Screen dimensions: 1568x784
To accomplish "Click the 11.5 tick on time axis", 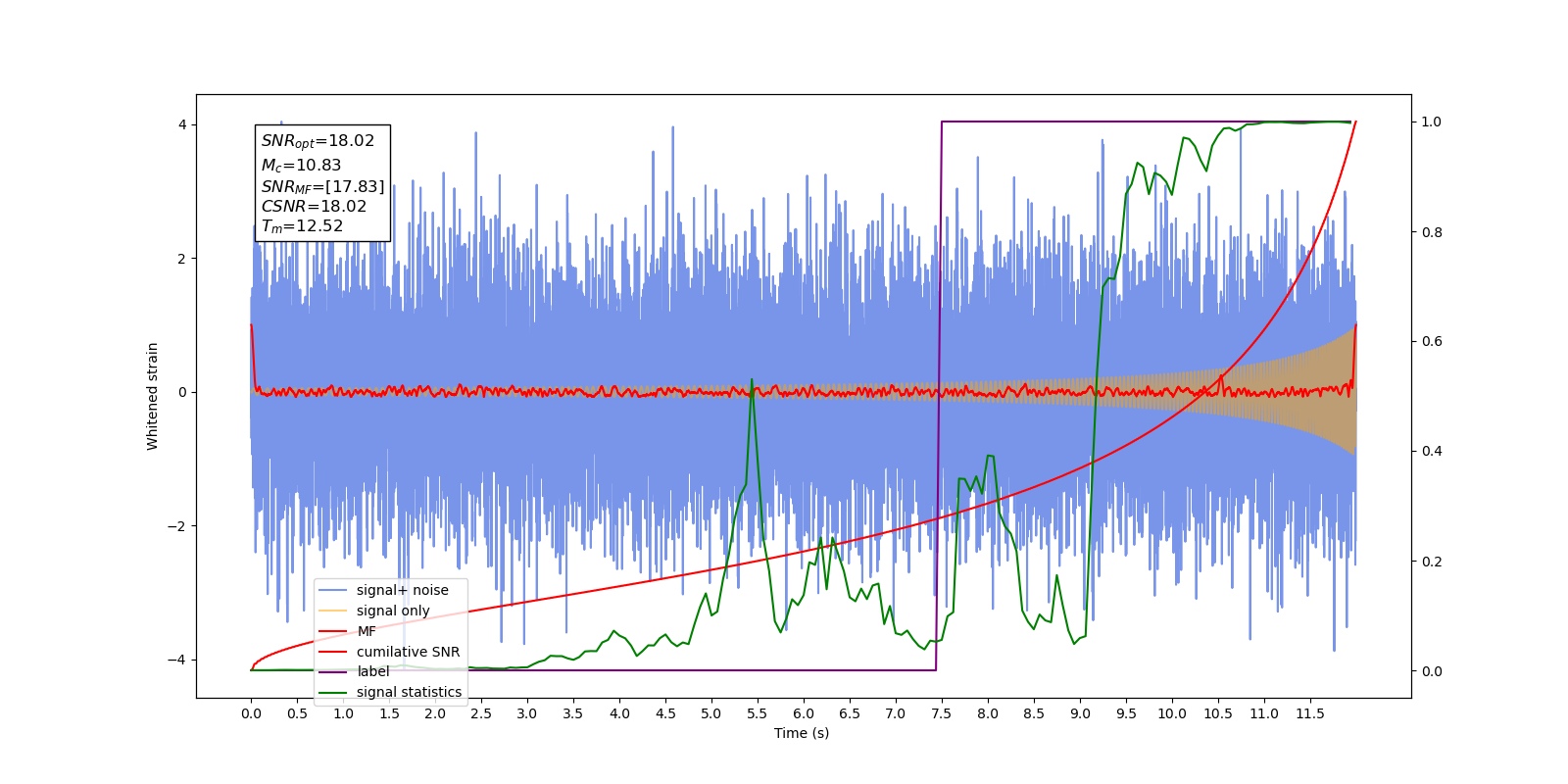I will 1309,713.
